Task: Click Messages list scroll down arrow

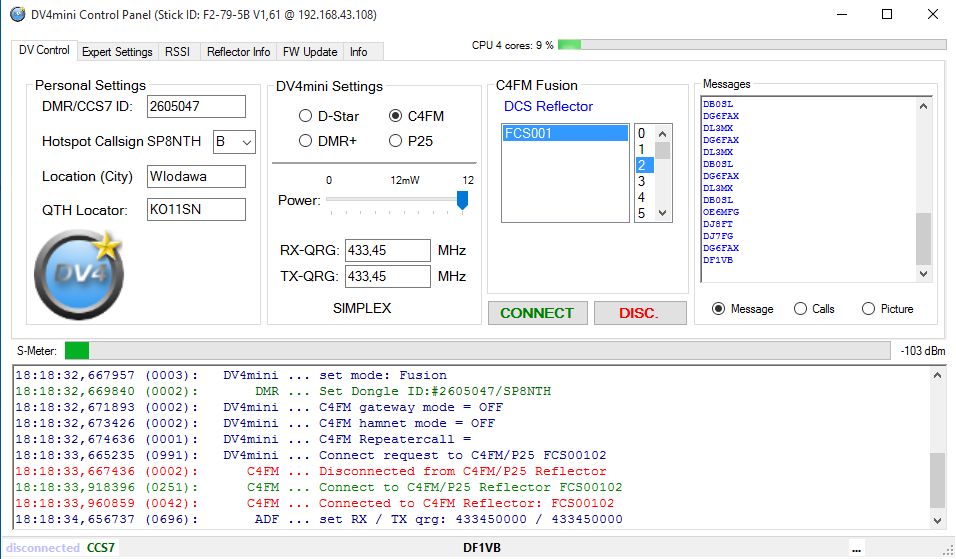Action: click(x=923, y=274)
